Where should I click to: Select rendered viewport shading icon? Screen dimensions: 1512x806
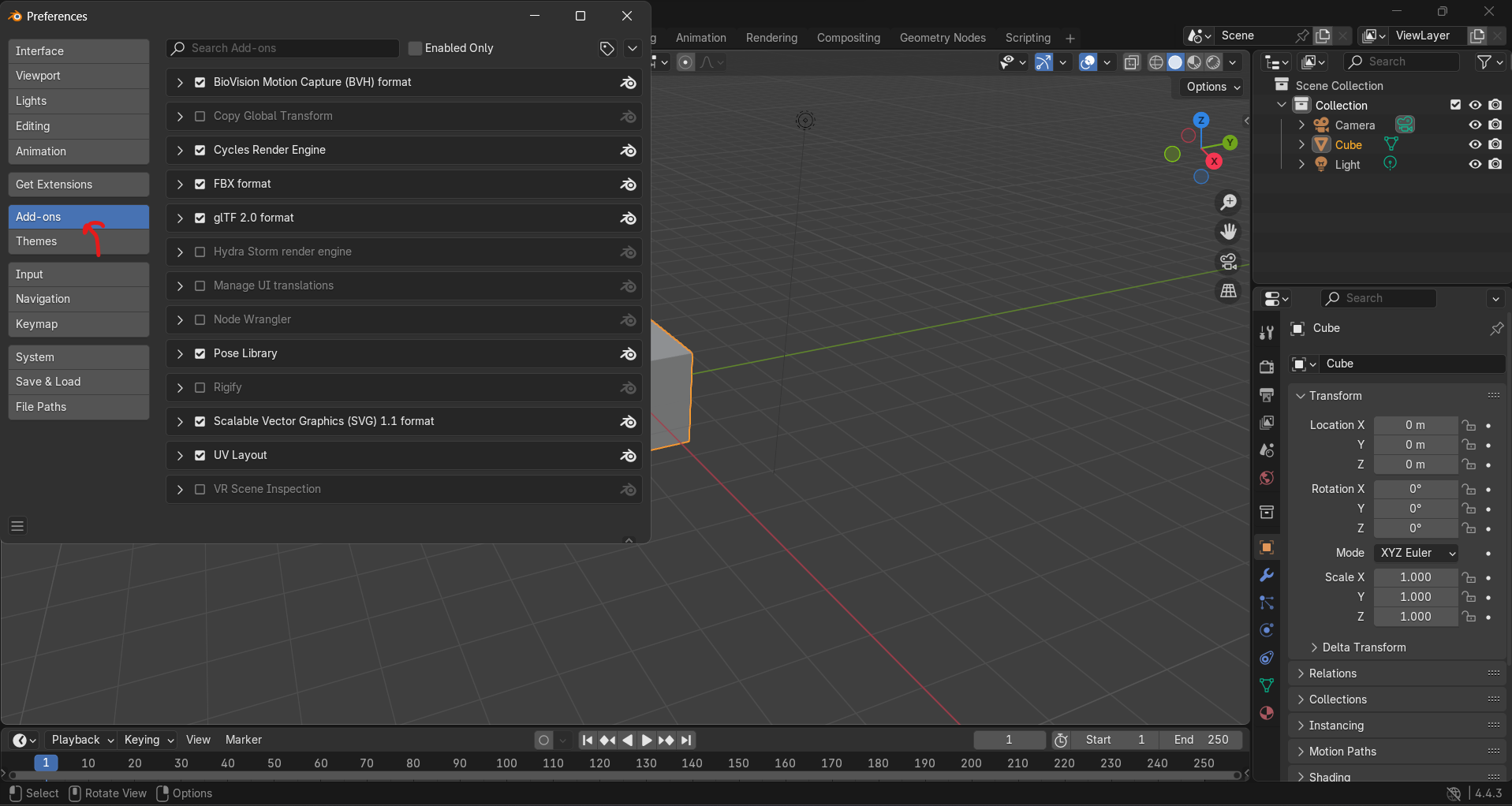1214,62
